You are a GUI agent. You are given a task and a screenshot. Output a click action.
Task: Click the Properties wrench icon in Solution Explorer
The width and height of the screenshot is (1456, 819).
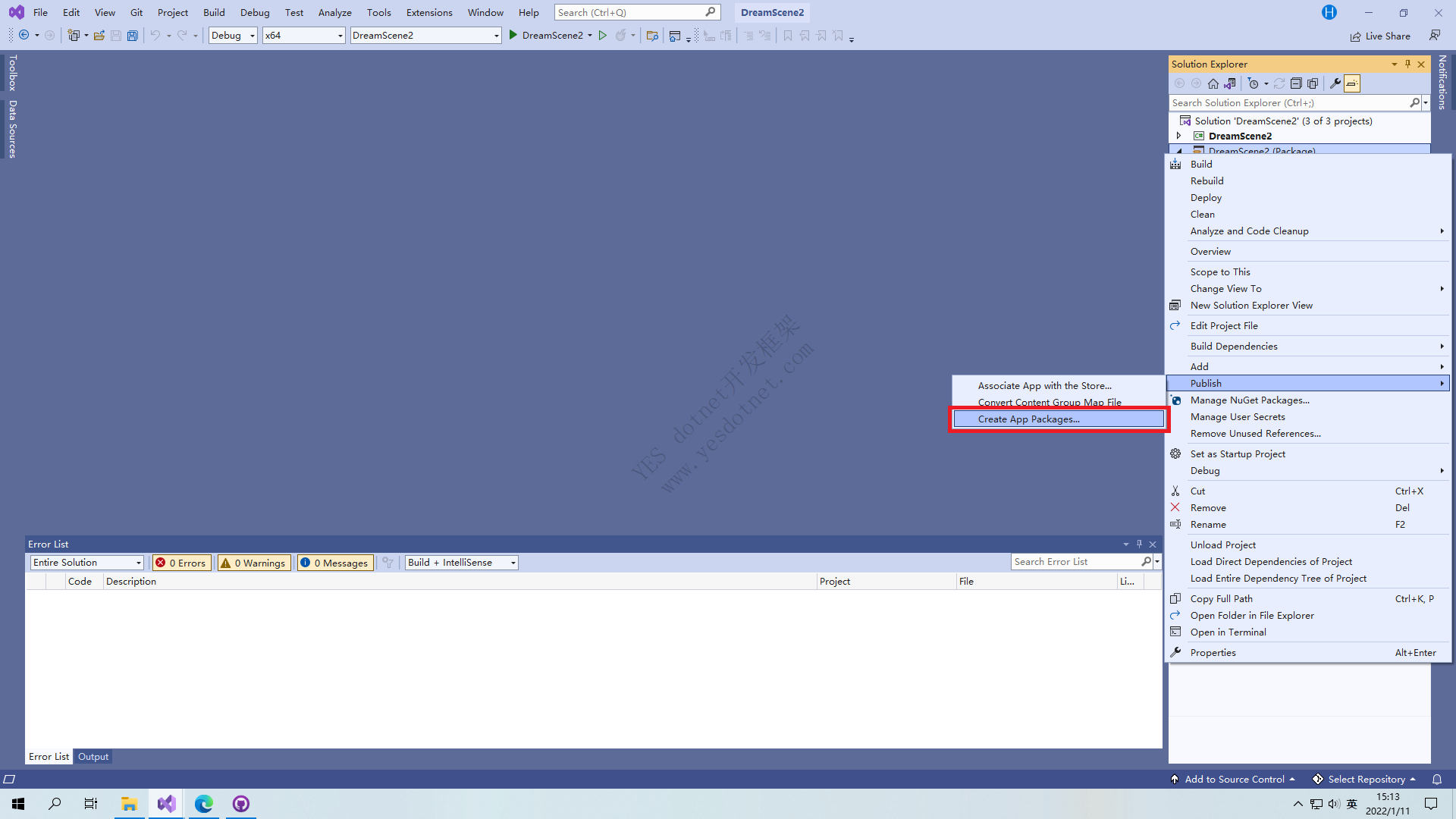1335,83
